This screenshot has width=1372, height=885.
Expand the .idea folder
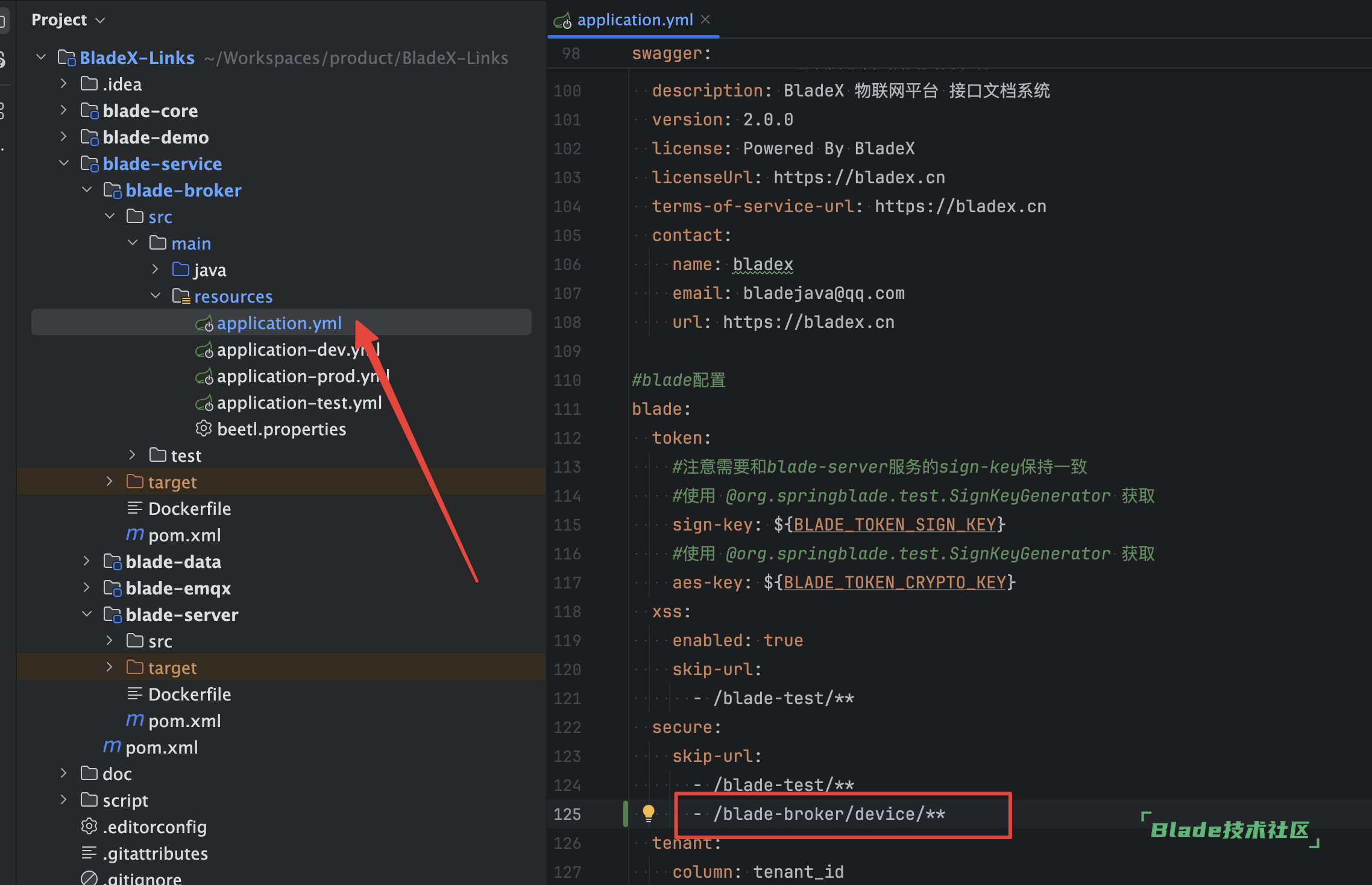[x=64, y=84]
